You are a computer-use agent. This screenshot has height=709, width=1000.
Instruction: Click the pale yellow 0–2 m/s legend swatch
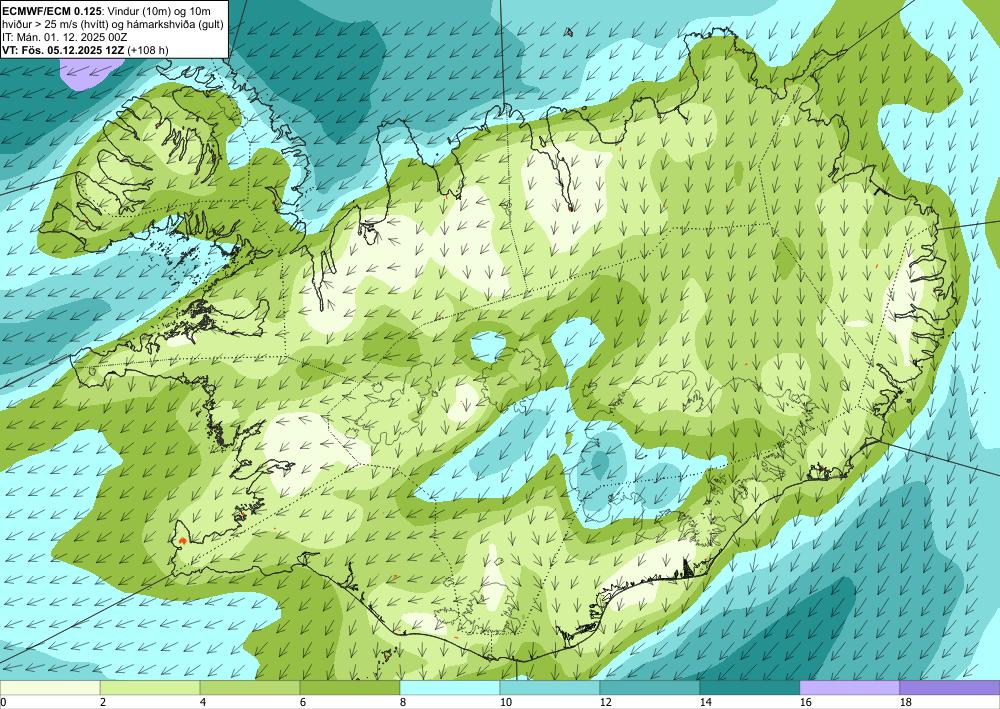[50, 687]
